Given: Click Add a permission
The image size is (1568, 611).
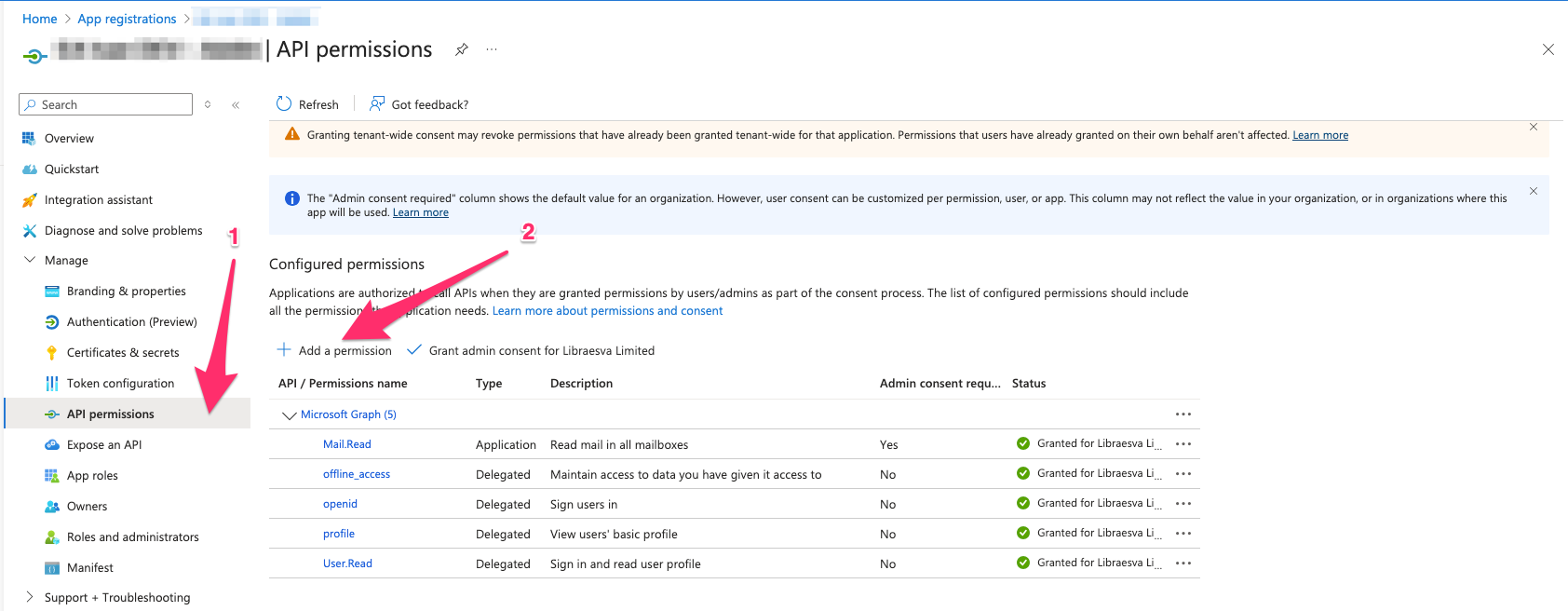Looking at the screenshot, I should point(334,350).
